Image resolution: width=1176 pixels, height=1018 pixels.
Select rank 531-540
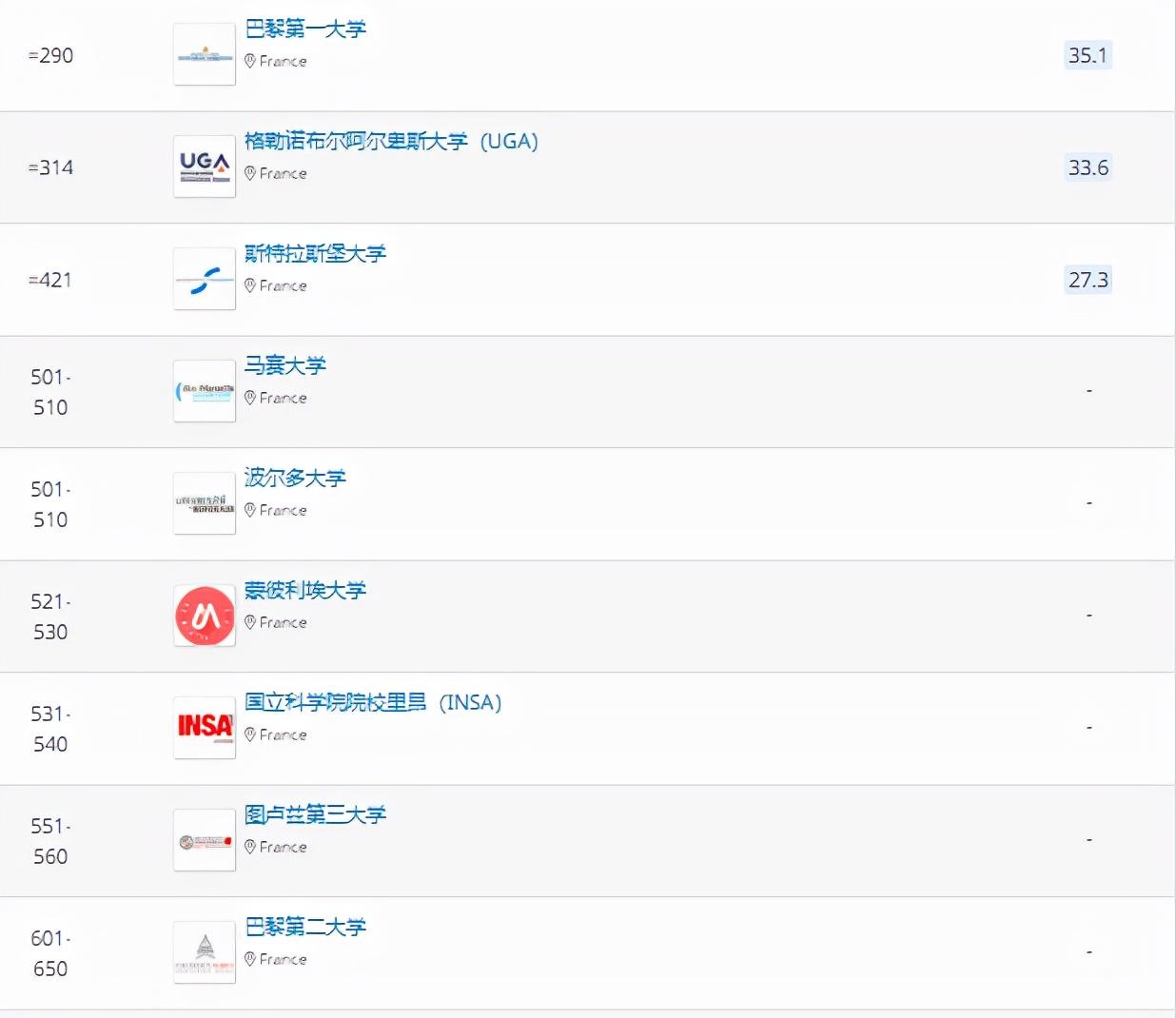tap(50, 729)
